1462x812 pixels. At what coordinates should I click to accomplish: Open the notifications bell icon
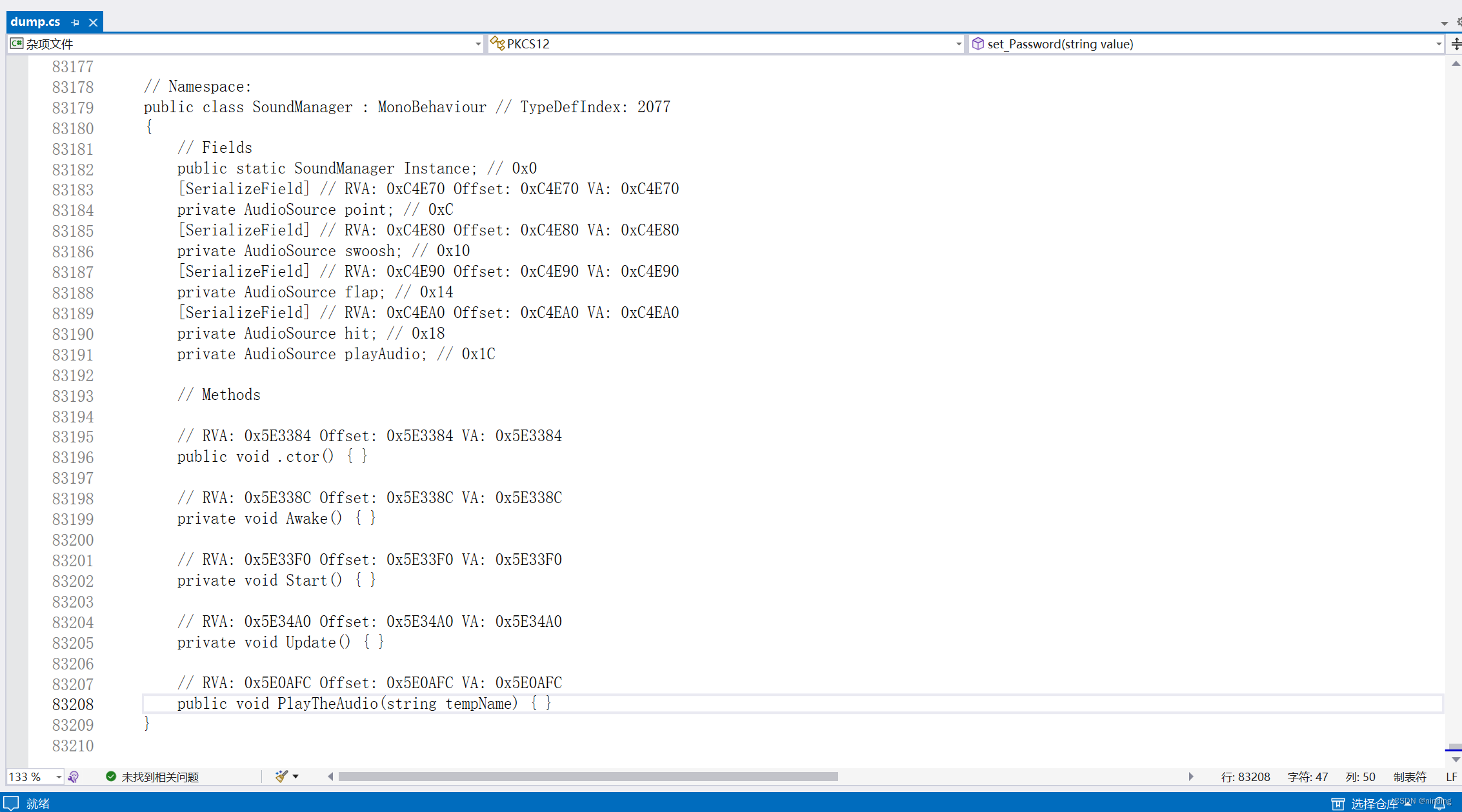point(1439,804)
